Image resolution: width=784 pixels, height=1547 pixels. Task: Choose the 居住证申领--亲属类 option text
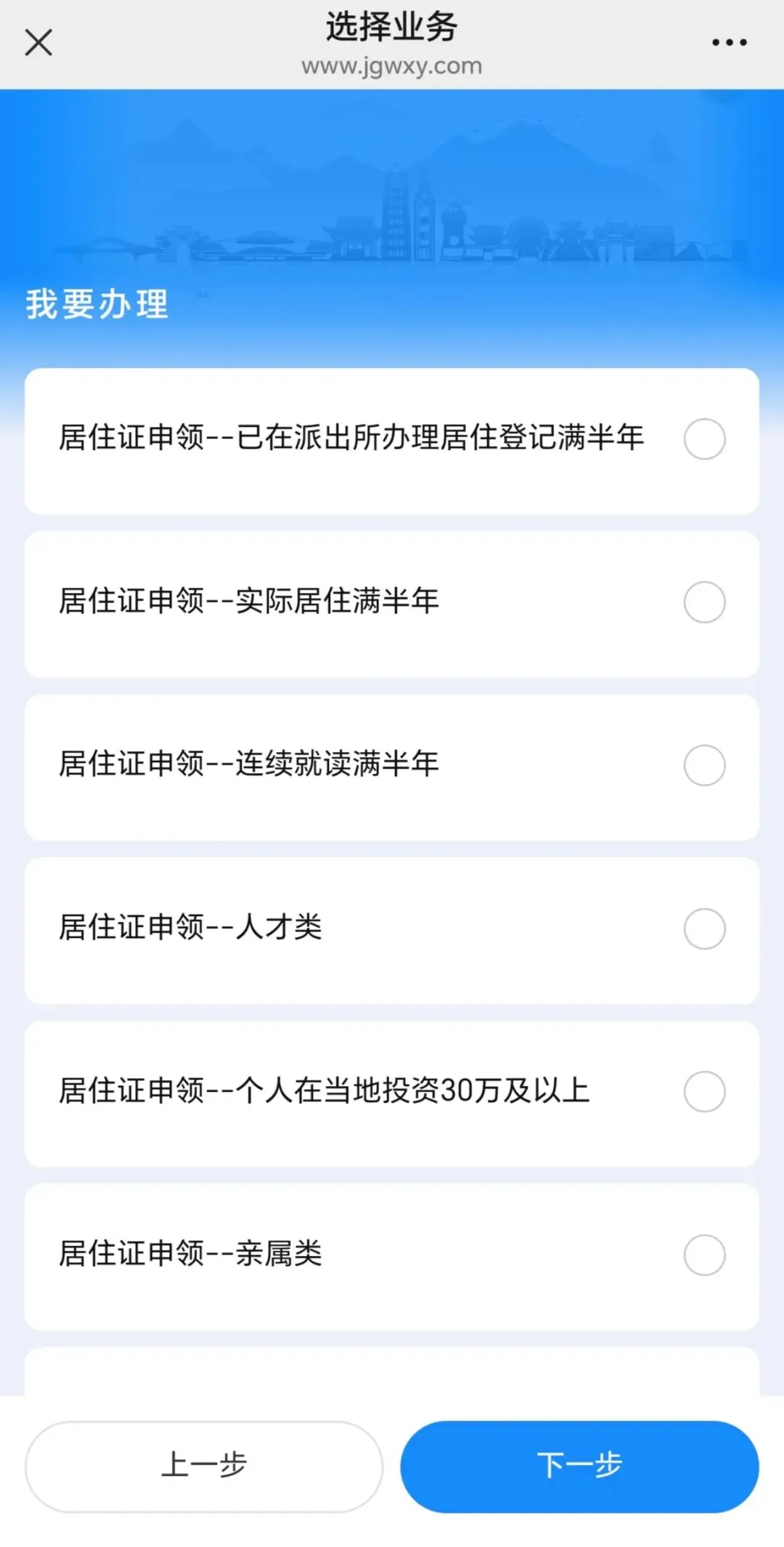[x=190, y=1254]
